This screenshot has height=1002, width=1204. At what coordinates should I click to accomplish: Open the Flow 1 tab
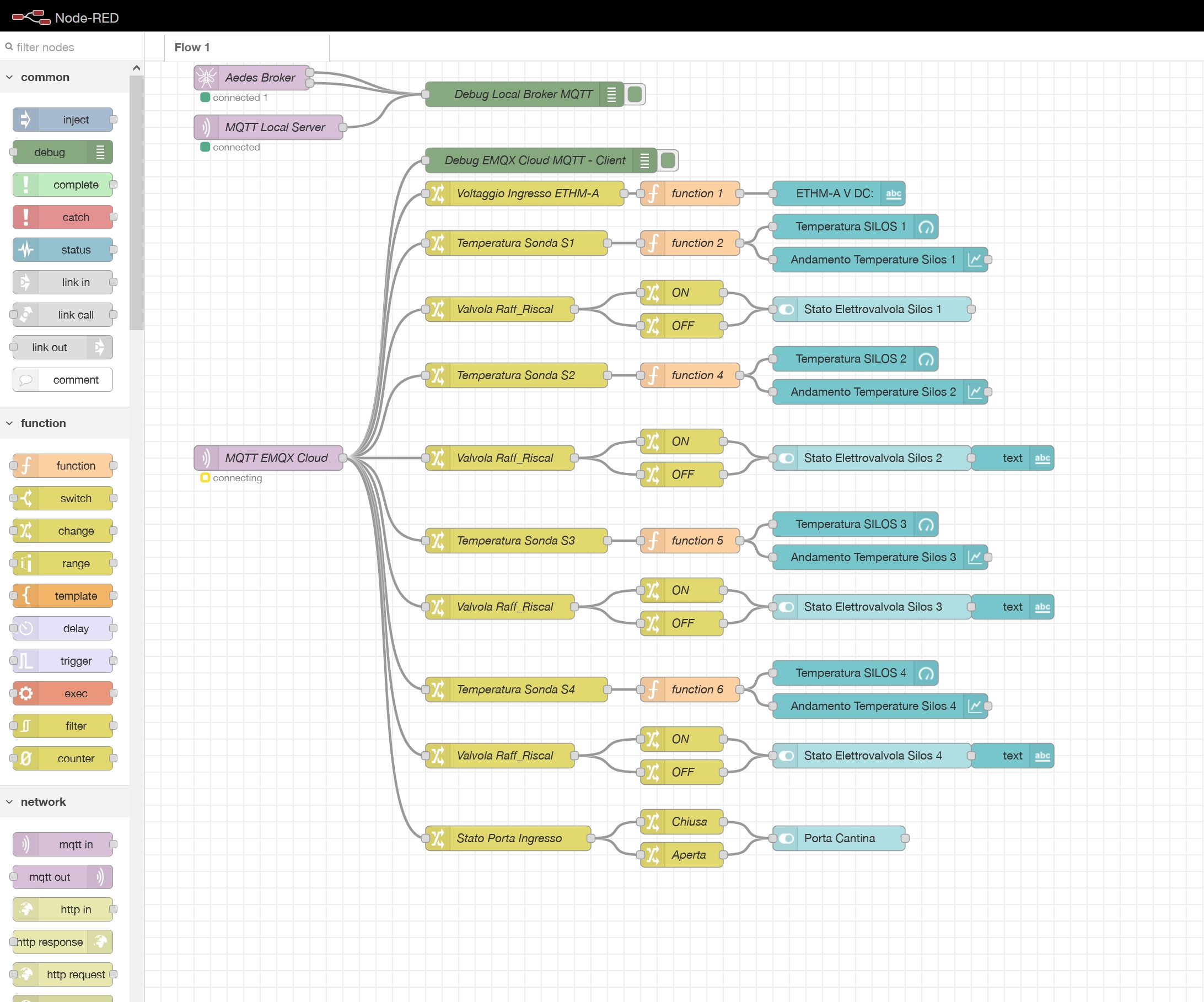tap(246, 47)
